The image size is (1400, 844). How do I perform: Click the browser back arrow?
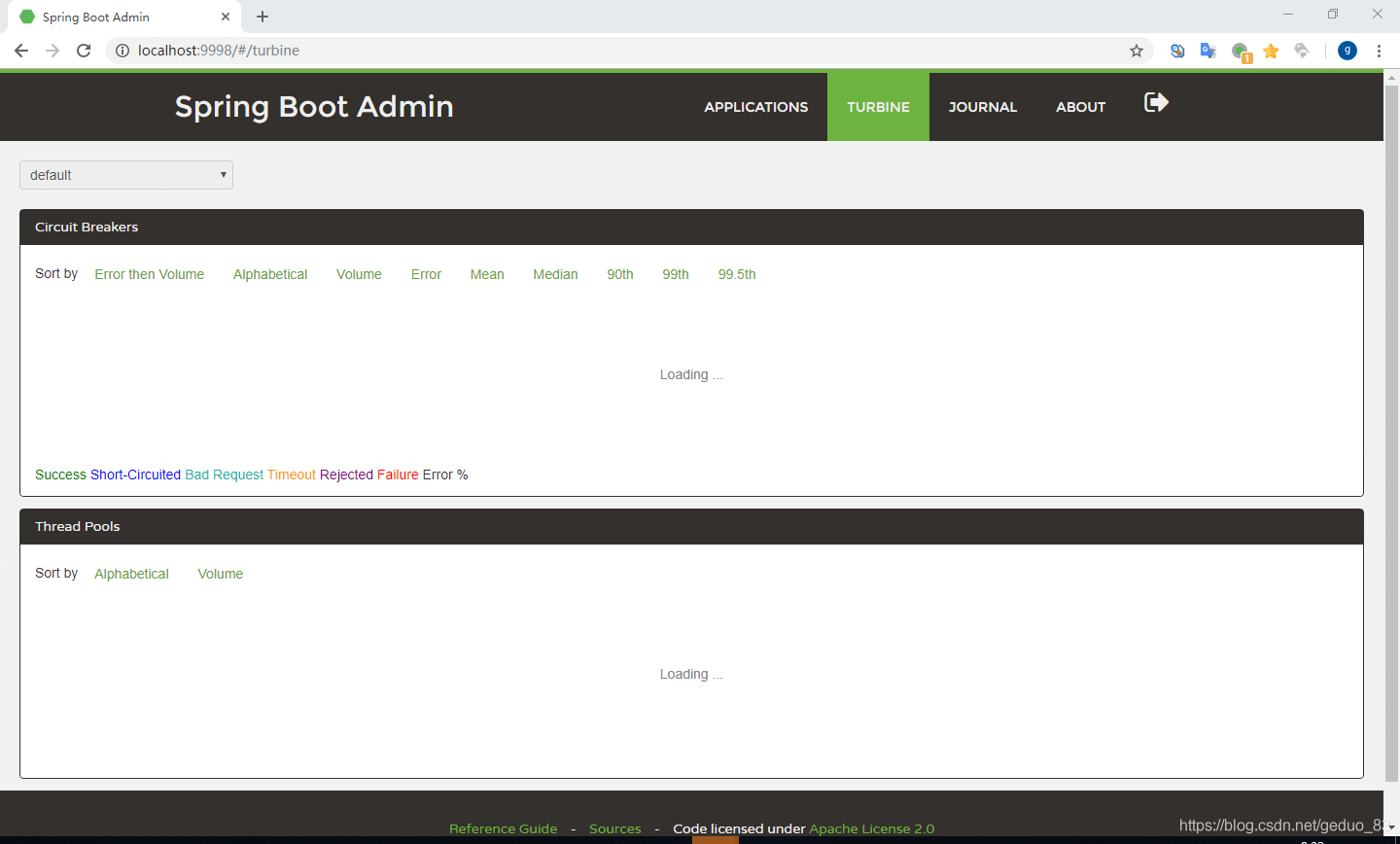tap(21, 51)
